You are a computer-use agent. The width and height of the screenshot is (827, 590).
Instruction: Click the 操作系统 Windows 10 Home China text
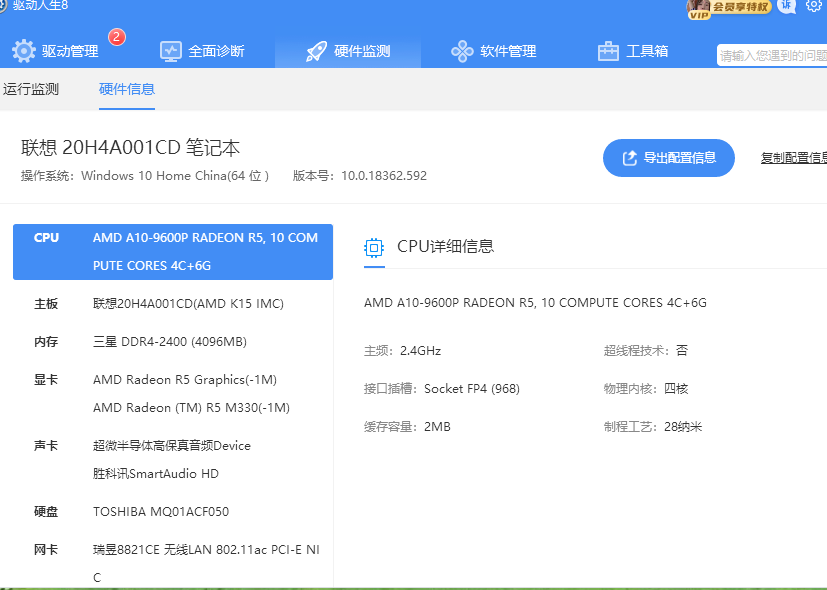point(145,176)
